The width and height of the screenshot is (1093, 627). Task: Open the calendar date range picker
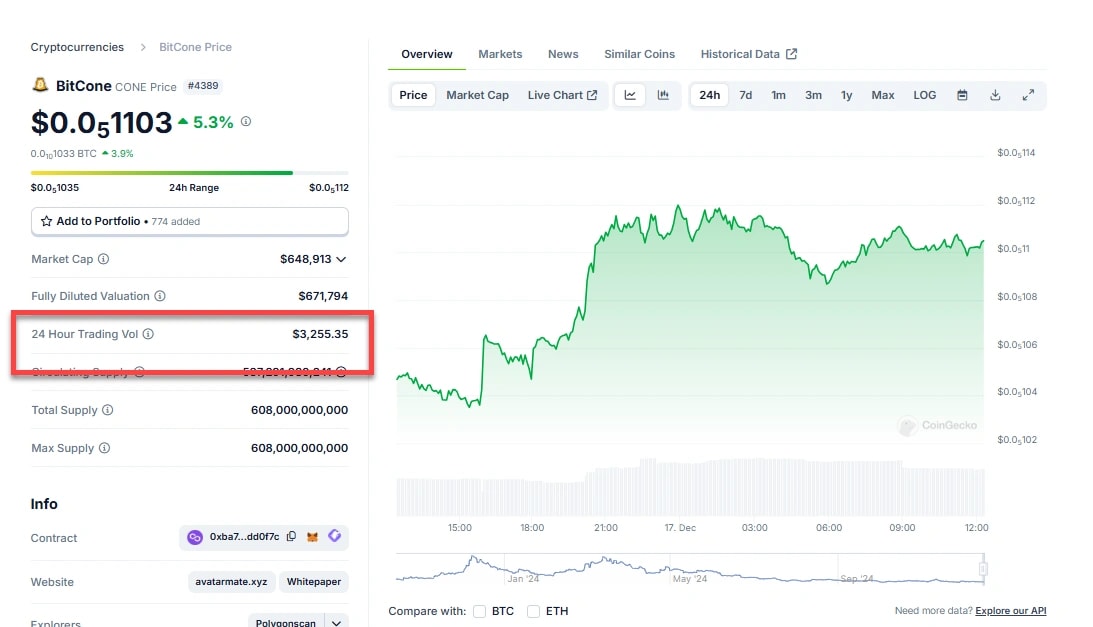coord(962,95)
